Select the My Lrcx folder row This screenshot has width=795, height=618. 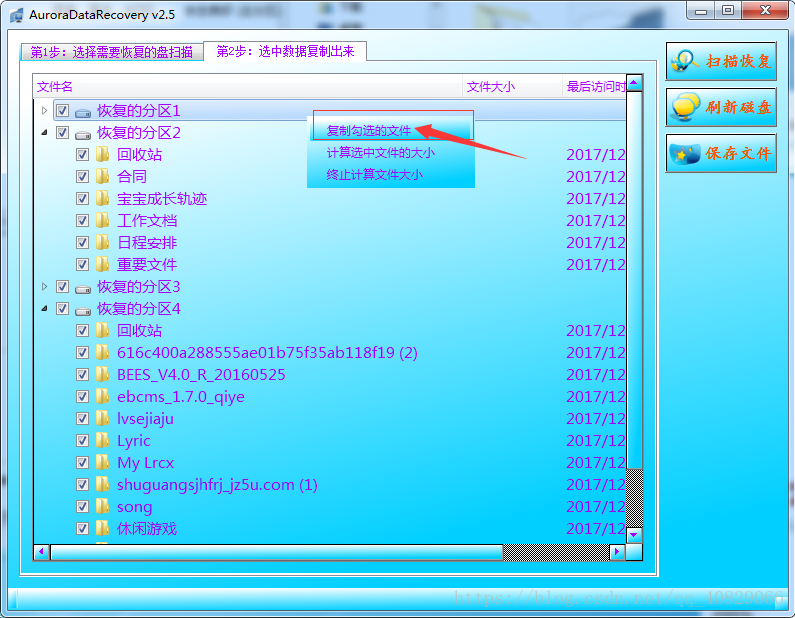(330, 462)
